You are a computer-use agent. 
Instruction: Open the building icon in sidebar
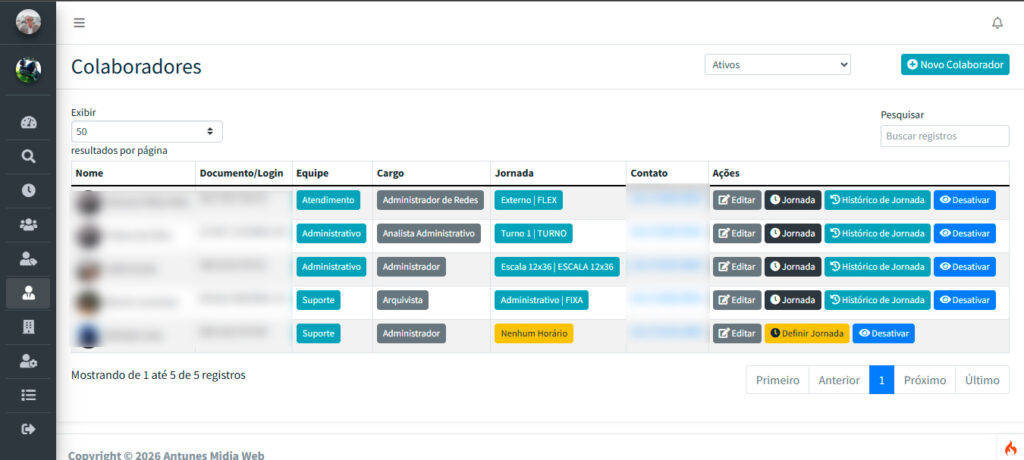[x=28, y=327]
